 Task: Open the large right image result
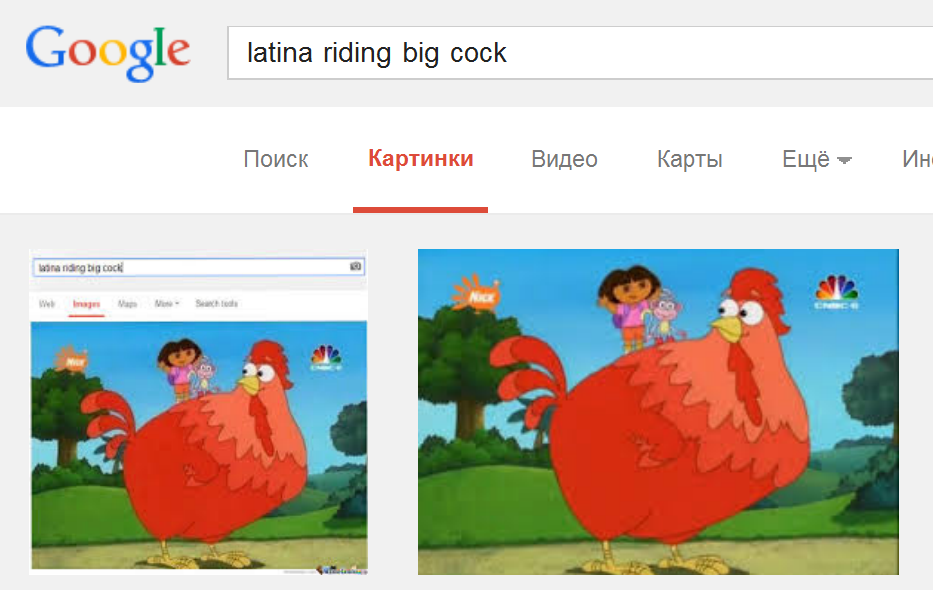658,412
